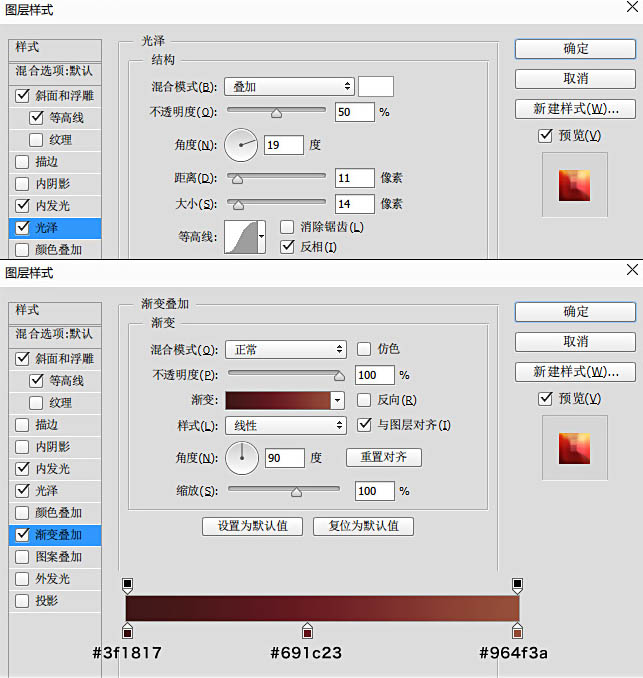Click the 距离(D) slider handle

237,179
